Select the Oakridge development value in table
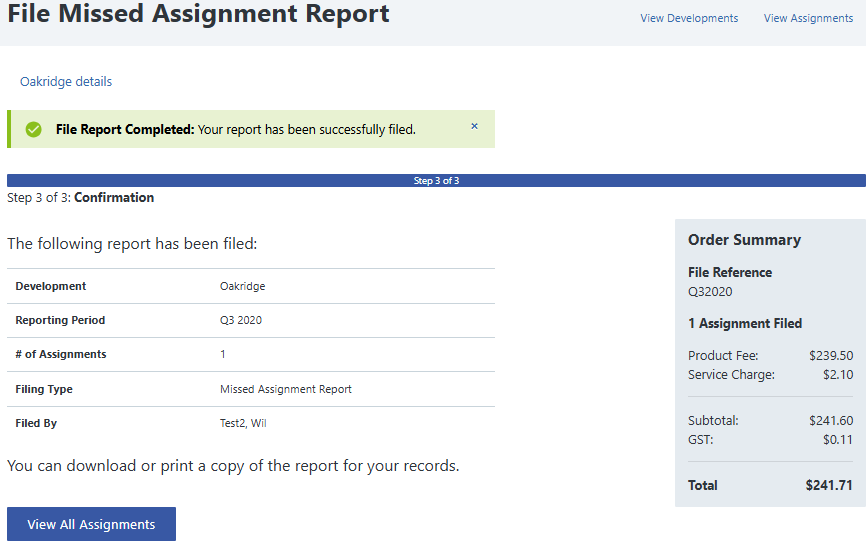The width and height of the screenshot is (866, 545). pyautogui.click(x=242, y=286)
